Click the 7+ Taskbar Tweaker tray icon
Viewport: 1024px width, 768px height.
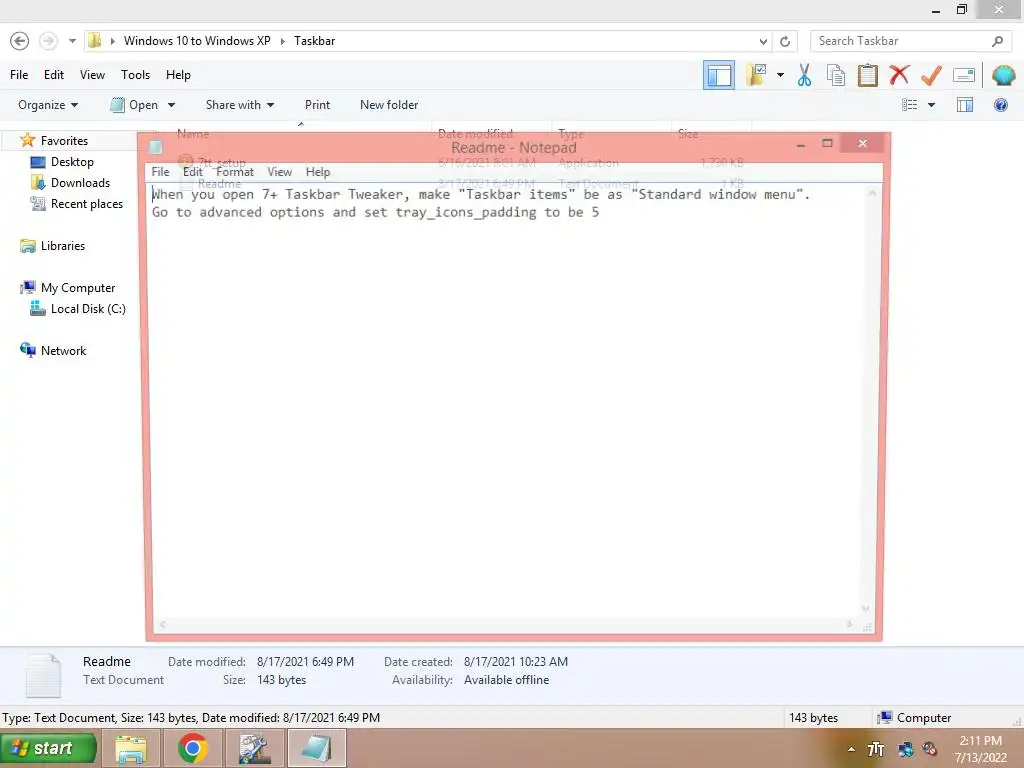876,749
